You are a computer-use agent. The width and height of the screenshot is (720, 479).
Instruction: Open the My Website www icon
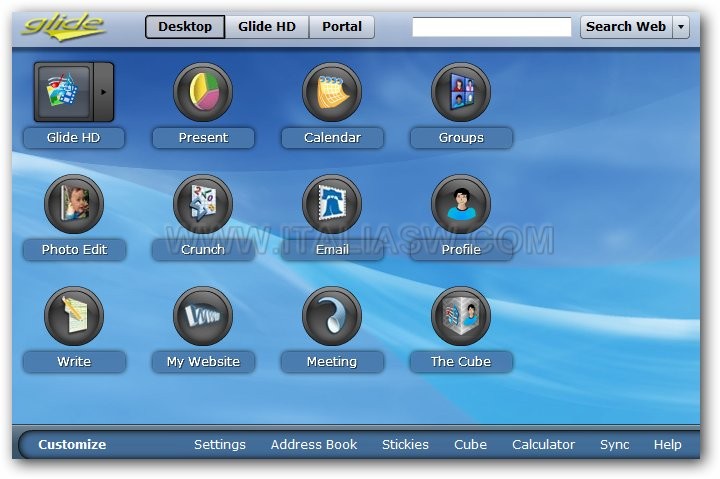click(203, 316)
